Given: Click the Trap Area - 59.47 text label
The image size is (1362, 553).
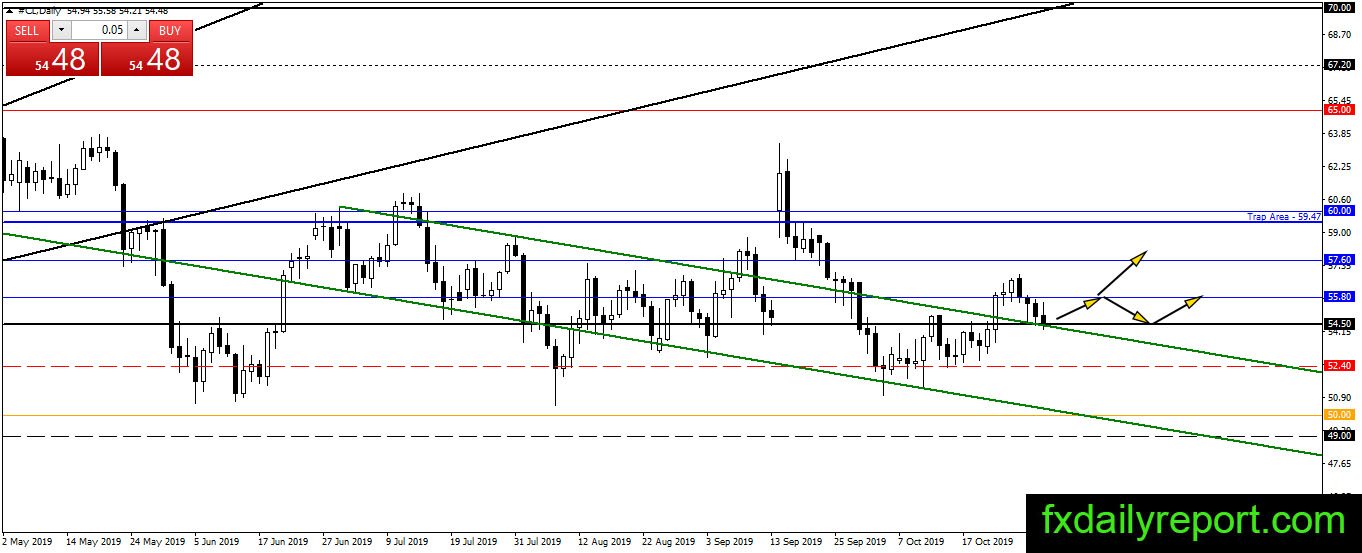Looking at the screenshot, I should click(x=1285, y=216).
